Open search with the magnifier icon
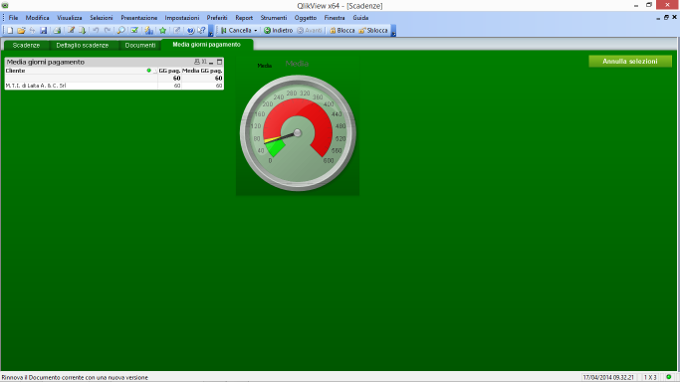 [121, 30]
